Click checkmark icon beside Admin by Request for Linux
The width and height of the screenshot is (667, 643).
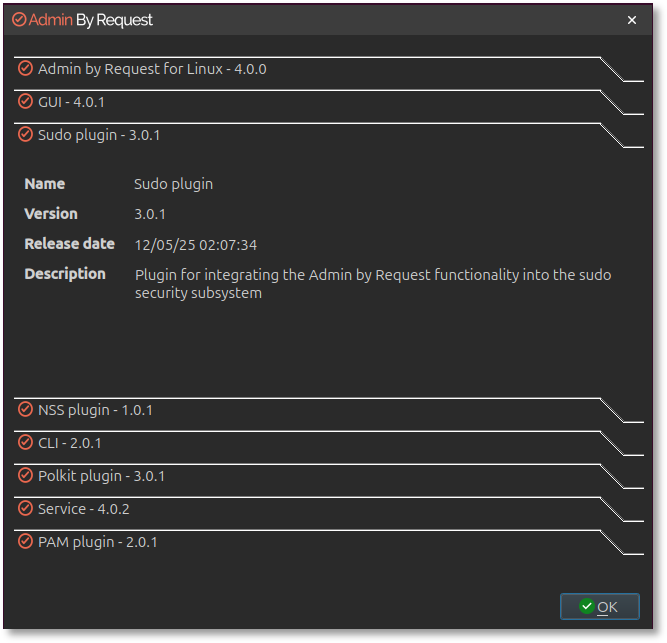26,69
